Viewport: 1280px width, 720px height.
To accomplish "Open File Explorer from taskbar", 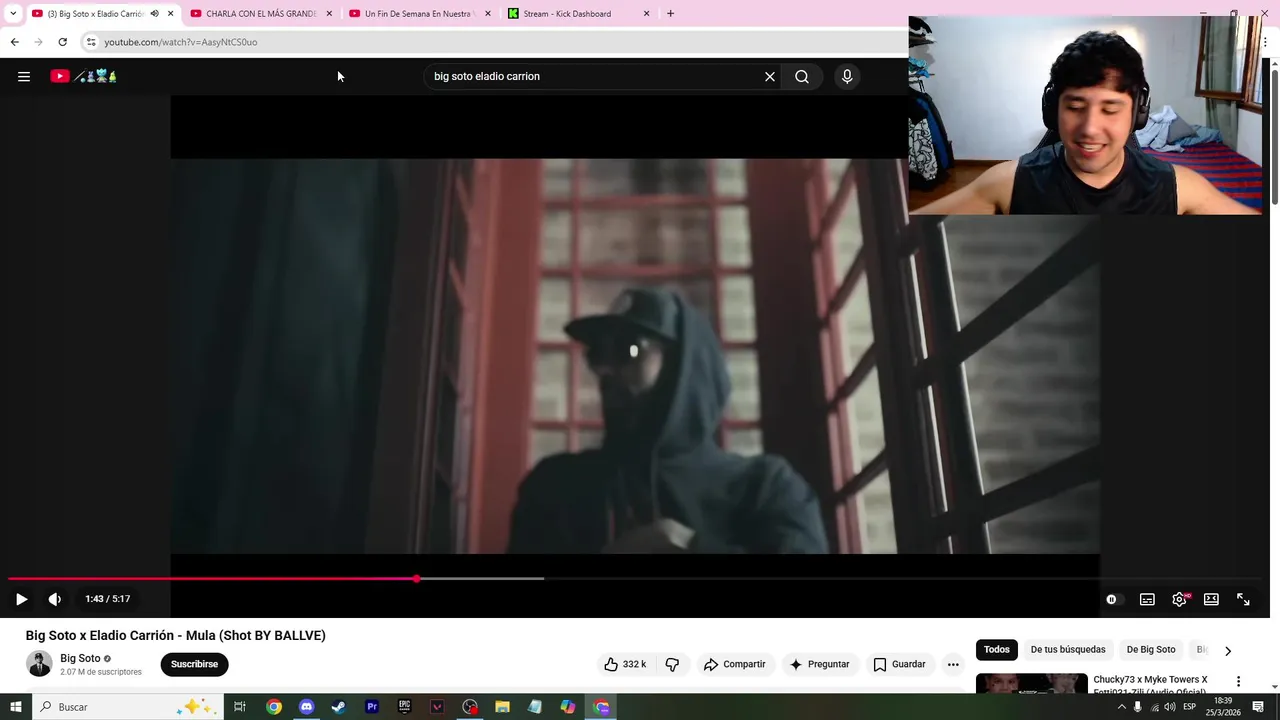I will click(x=502, y=707).
